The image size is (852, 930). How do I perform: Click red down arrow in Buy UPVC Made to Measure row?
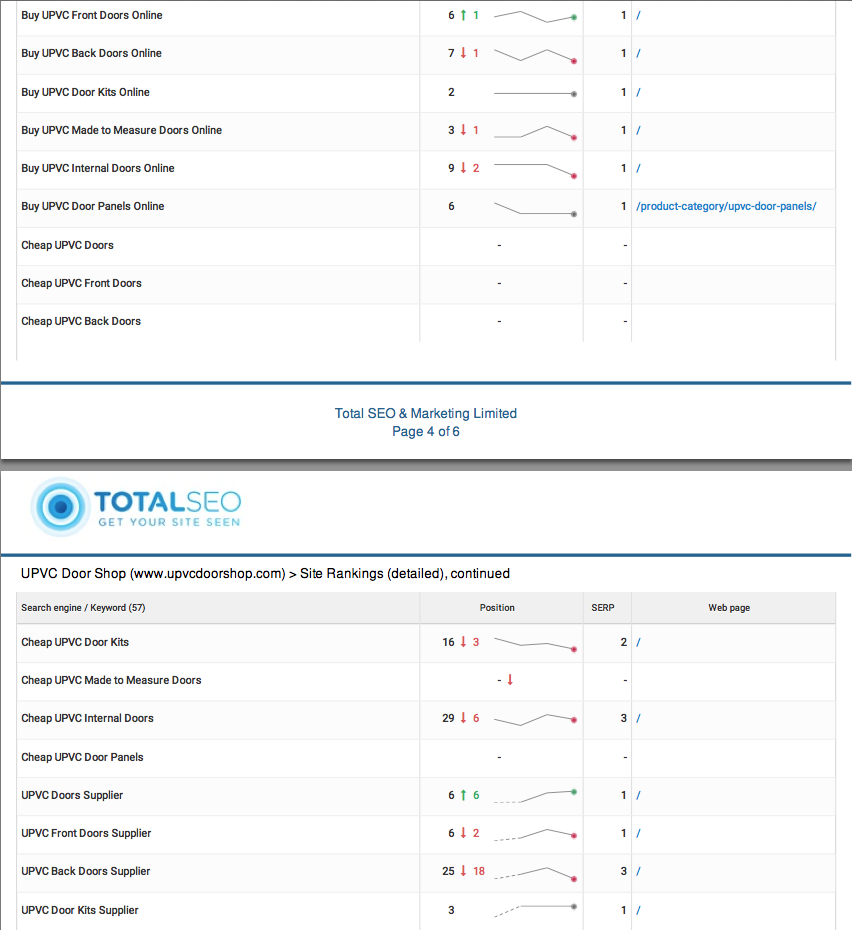pos(463,130)
